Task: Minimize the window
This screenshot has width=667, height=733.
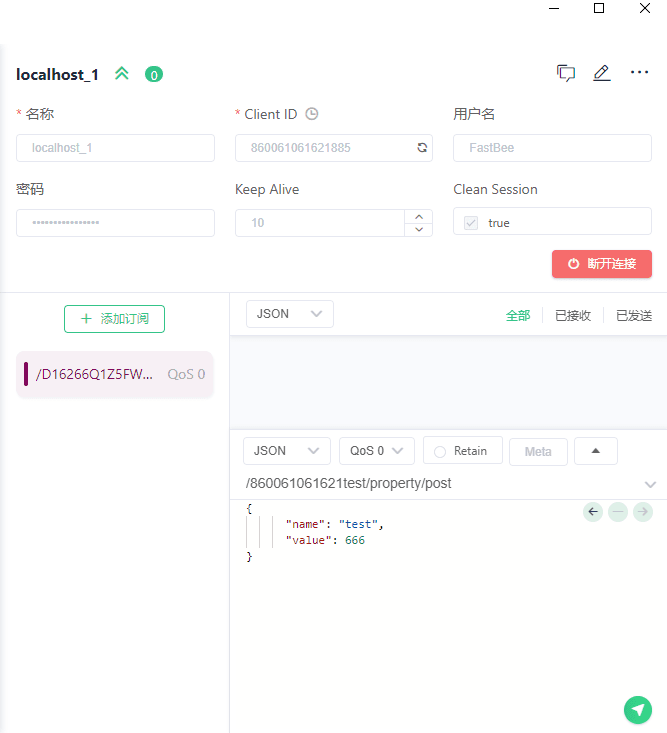Action: click(554, 8)
